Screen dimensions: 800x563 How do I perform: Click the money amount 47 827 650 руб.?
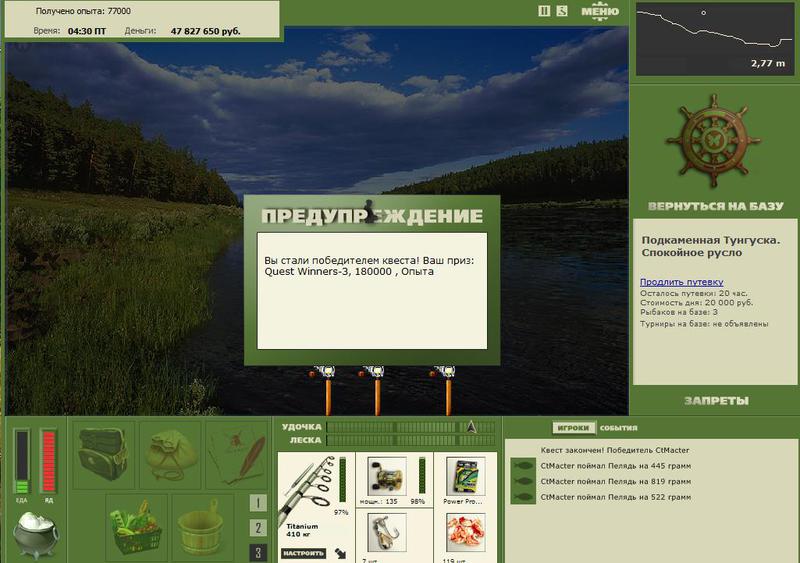[205, 31]
